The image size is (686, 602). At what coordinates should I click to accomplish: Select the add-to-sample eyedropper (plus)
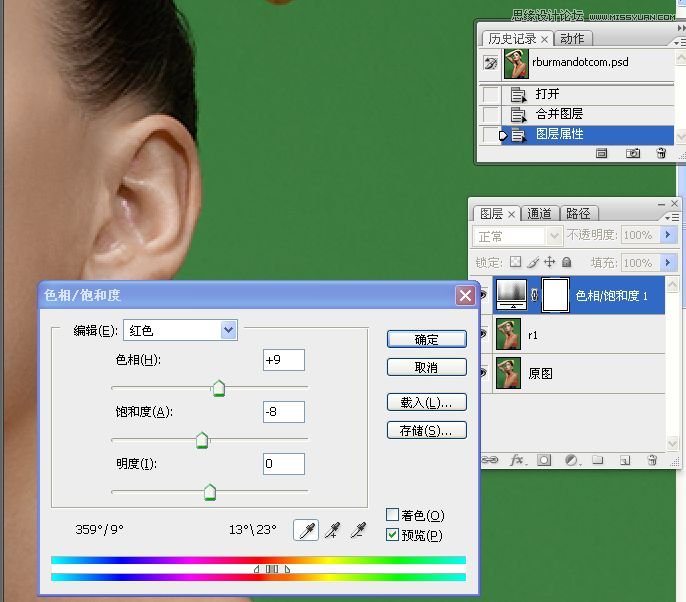tap(333, 530)
